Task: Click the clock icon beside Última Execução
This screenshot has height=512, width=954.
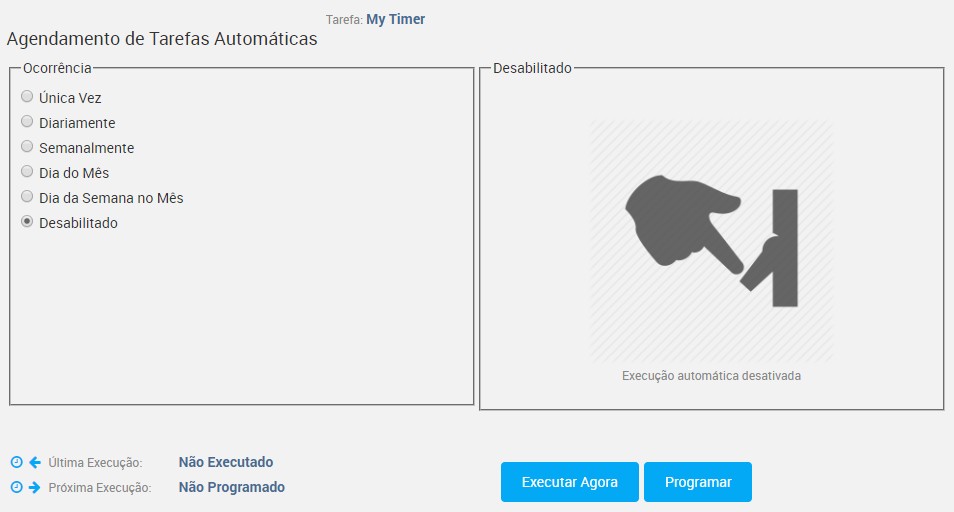Action: pyautogui.click(x=16, y=462)
